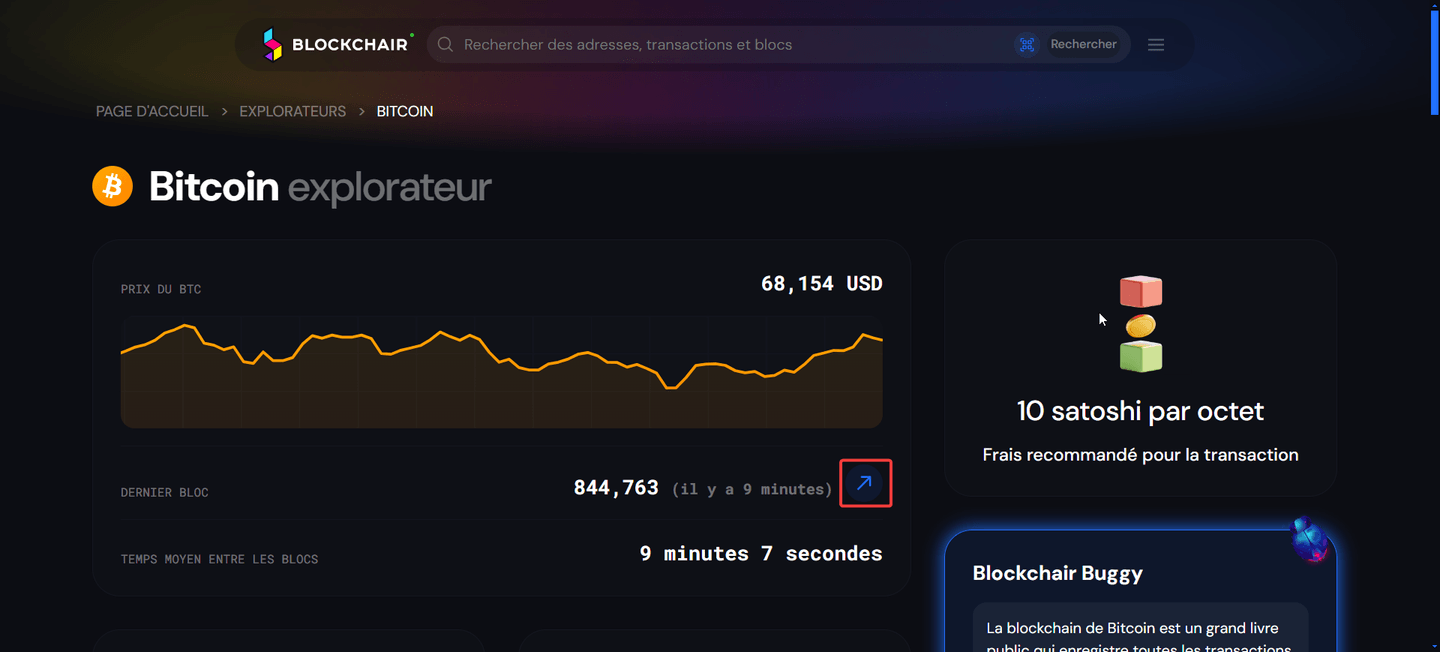Image resolution: width=1440 pixels, height=652 pixels.
Task: Click the magnifying glass icon in search bar
Action: coord(445,44)
